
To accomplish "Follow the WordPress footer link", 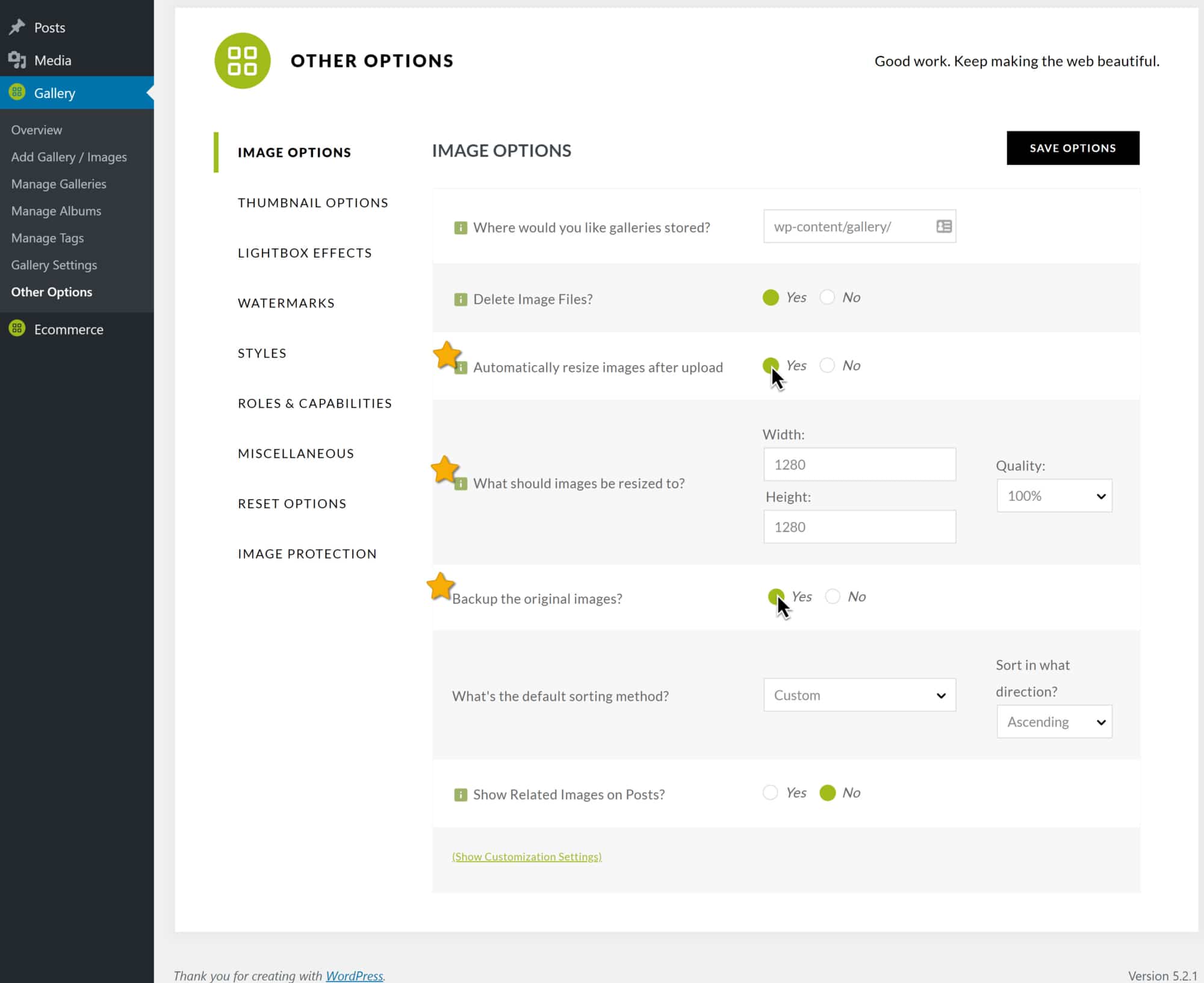I will [354, 976].
